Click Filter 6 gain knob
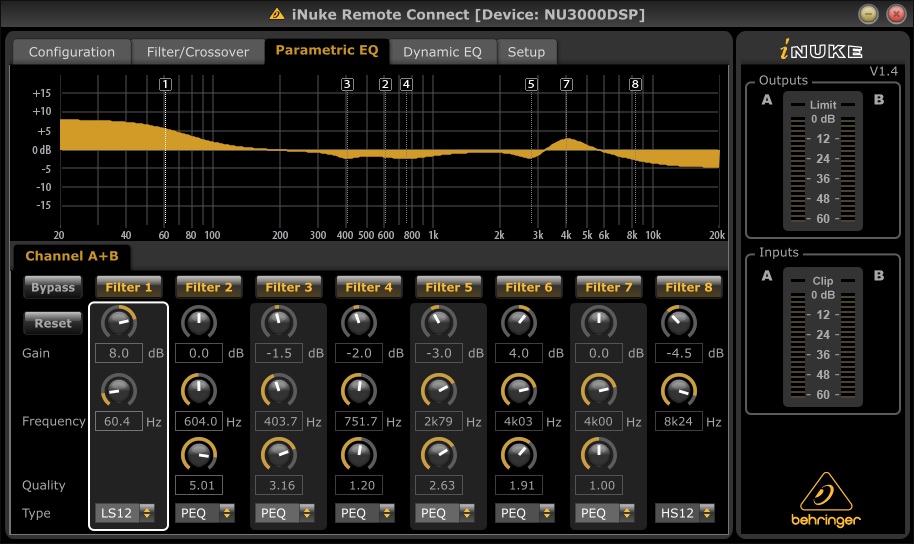This screenshot has width=914, height=544. pos(519,322)
